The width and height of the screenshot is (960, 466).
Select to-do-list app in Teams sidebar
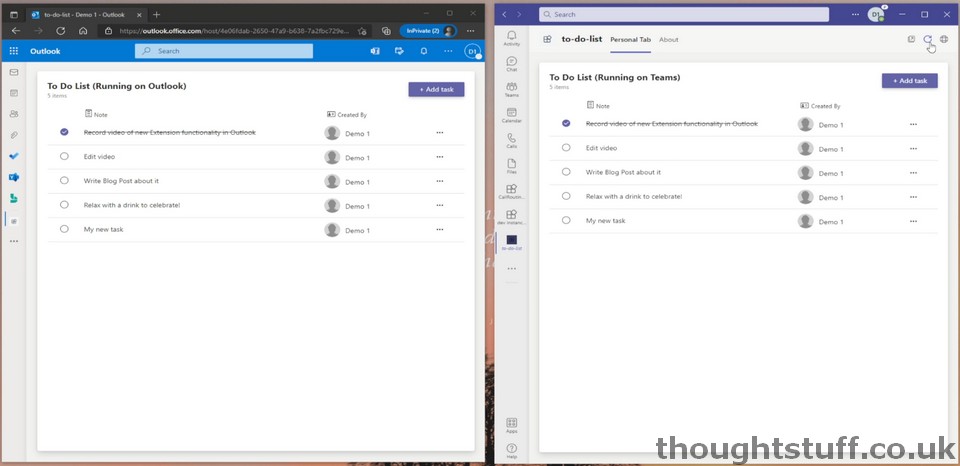click(512, 242)
